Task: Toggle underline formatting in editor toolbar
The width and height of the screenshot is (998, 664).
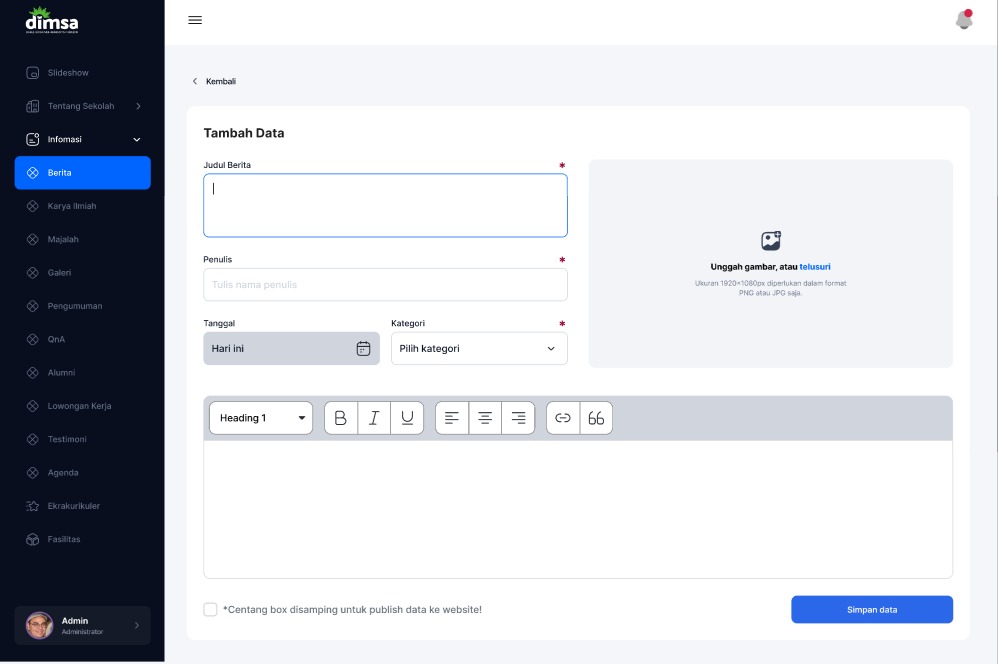Action: [x=407, y=418]
